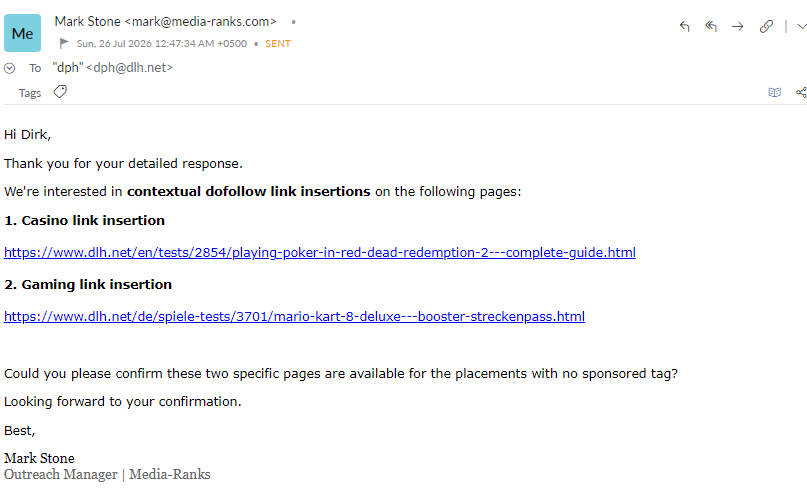Click the Reply All double-arrow icon
807x500 pixels.
pyautogui.click(x=711, y=26)
